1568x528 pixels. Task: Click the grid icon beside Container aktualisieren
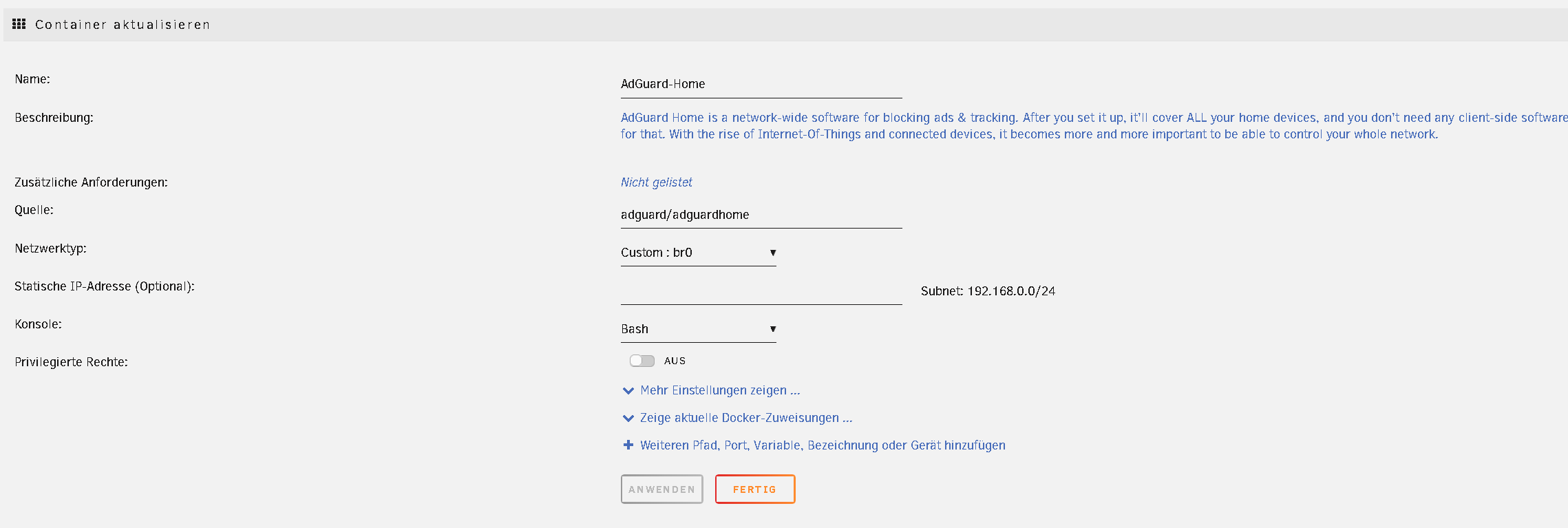[19, 24]
